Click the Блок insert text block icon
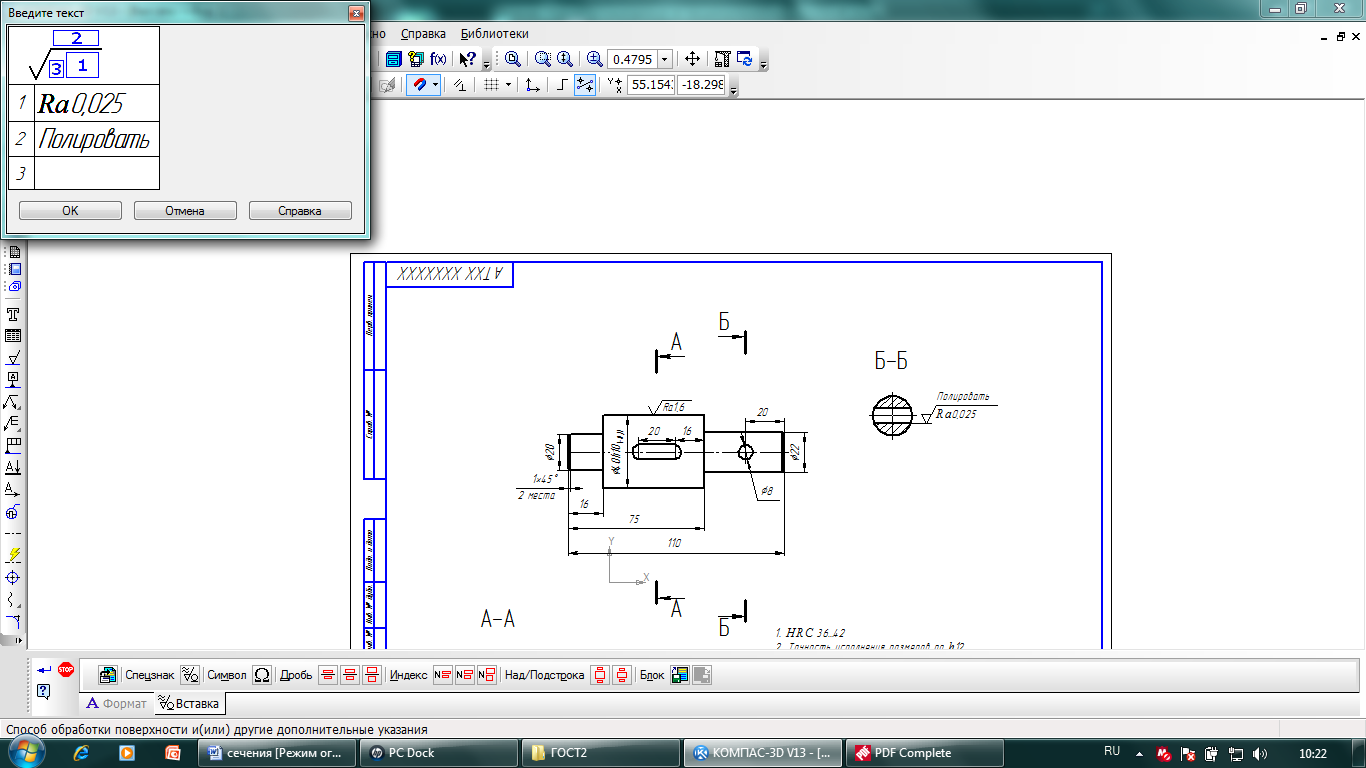Viewport: 1366px width, 768px height. tap(680, 675)
